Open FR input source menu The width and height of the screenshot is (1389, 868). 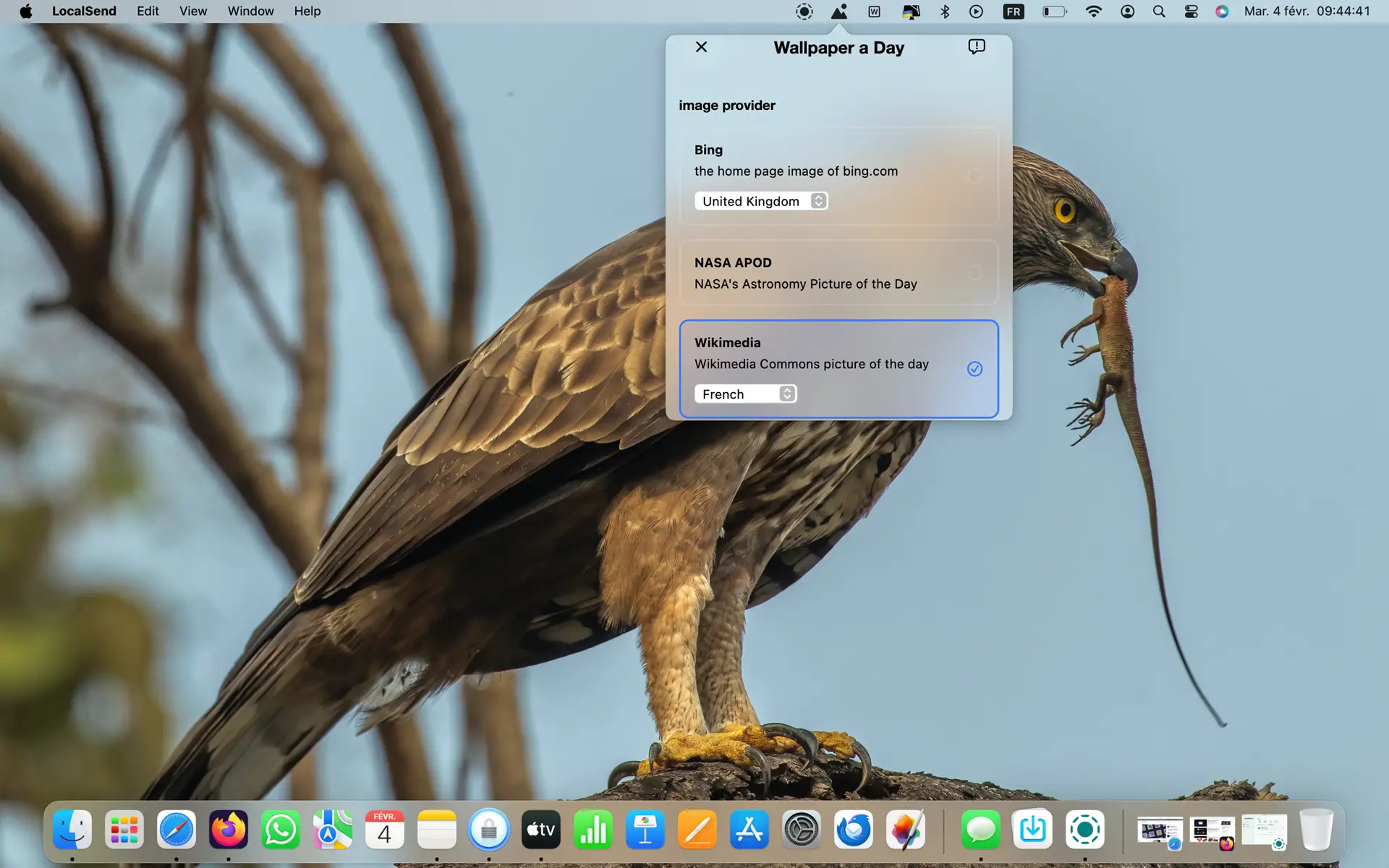pyautogui.click(x=1014, y=12)
